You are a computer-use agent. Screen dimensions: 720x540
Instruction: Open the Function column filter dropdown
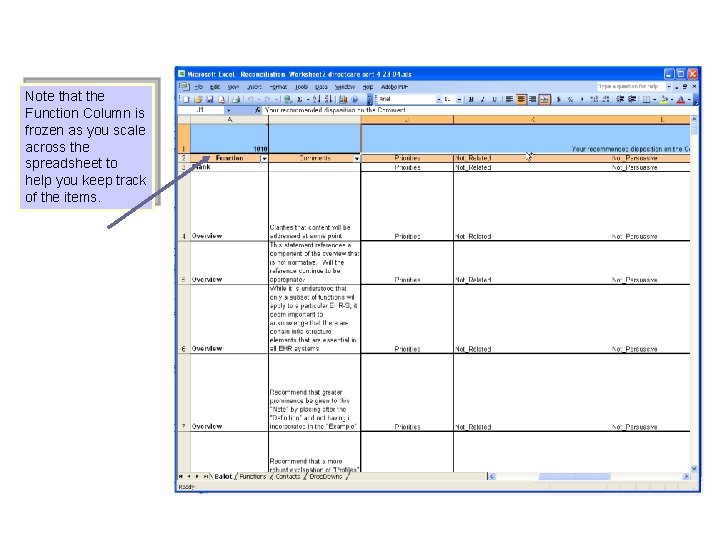click(264, 158)
